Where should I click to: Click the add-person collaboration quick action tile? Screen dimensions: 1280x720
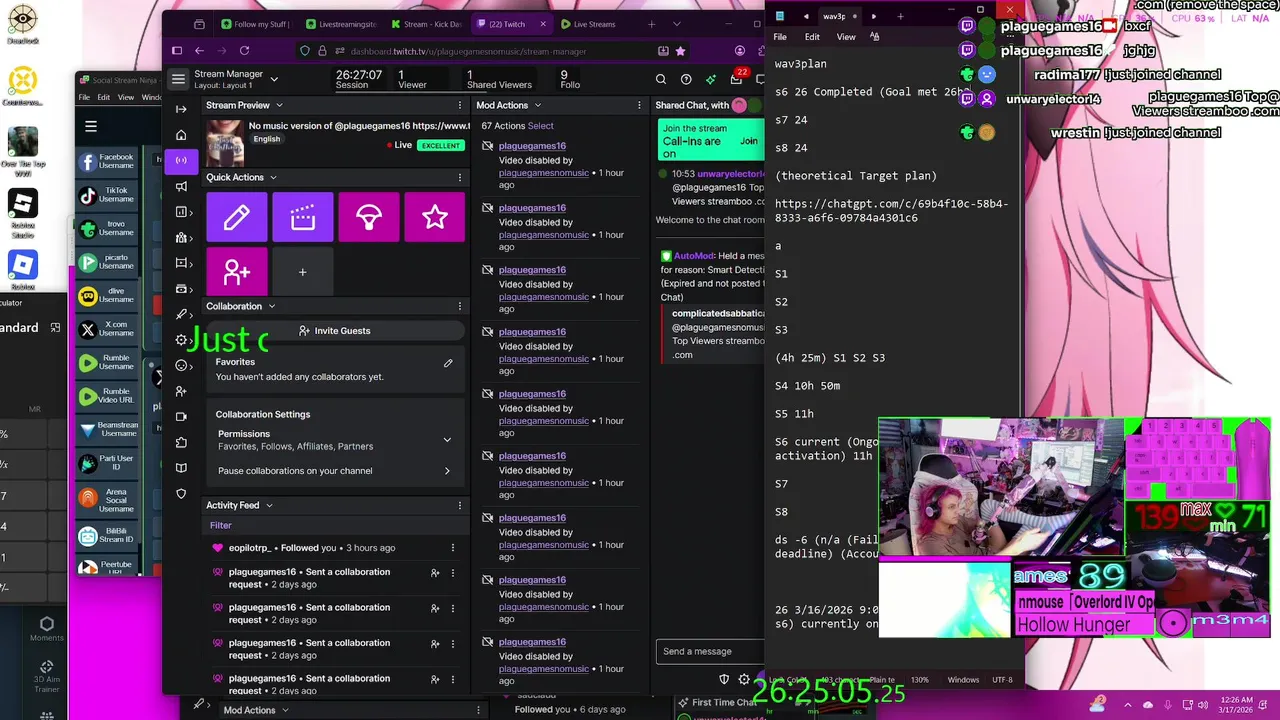[x=237, y=272]
